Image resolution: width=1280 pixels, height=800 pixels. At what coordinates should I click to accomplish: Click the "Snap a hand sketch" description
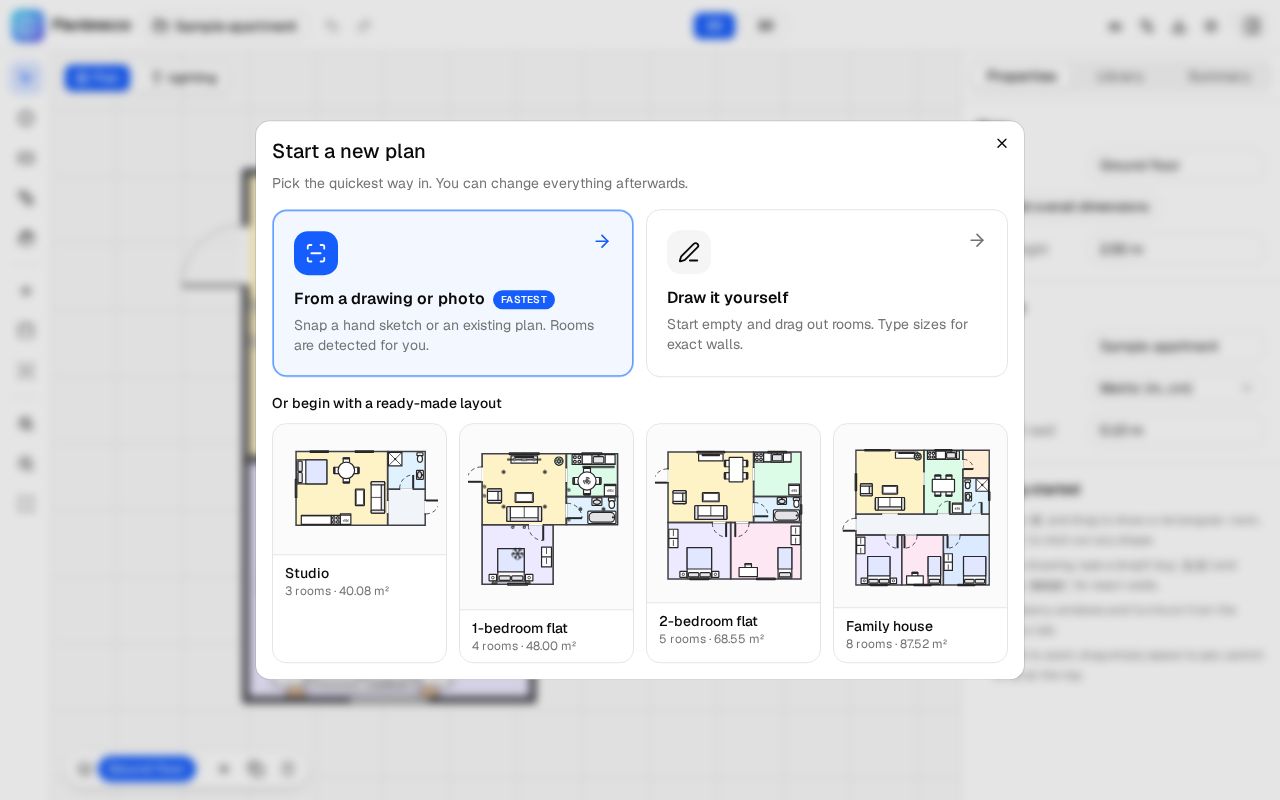tap(444, 335)
